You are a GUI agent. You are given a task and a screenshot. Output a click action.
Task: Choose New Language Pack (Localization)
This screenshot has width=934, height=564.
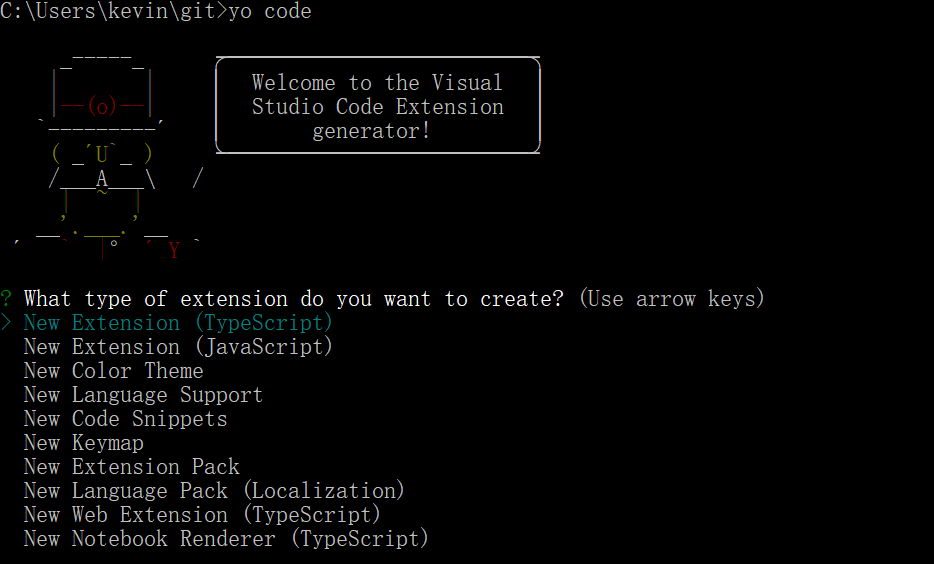click(x=214, y=491)
